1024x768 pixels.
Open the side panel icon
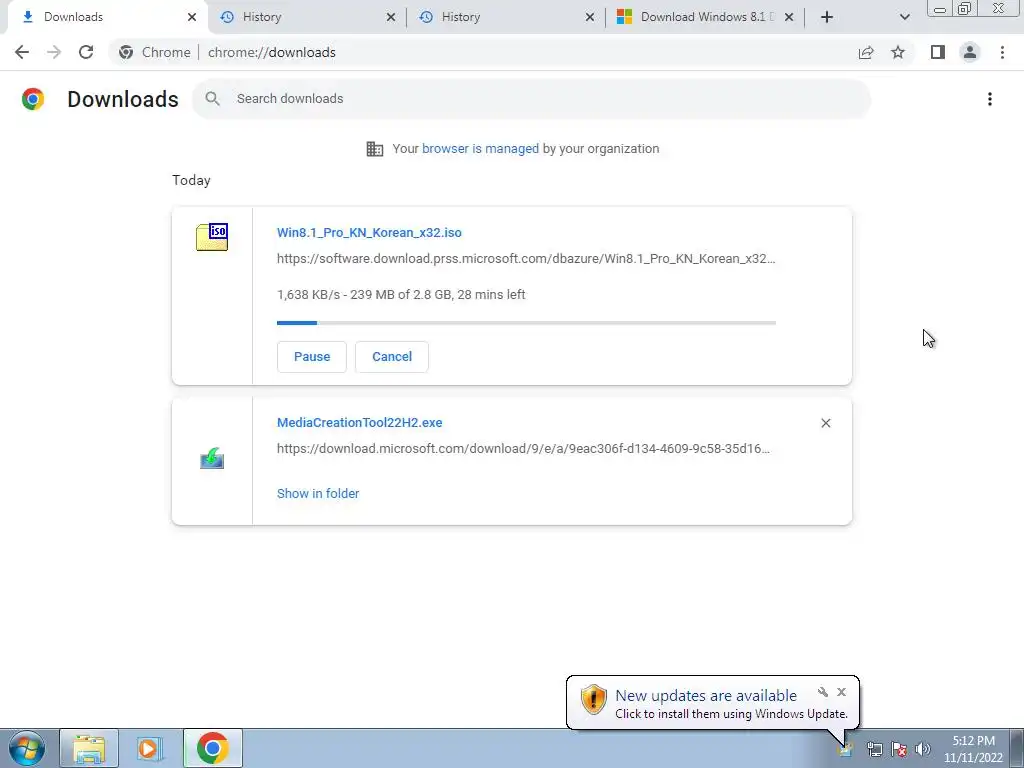938,52
